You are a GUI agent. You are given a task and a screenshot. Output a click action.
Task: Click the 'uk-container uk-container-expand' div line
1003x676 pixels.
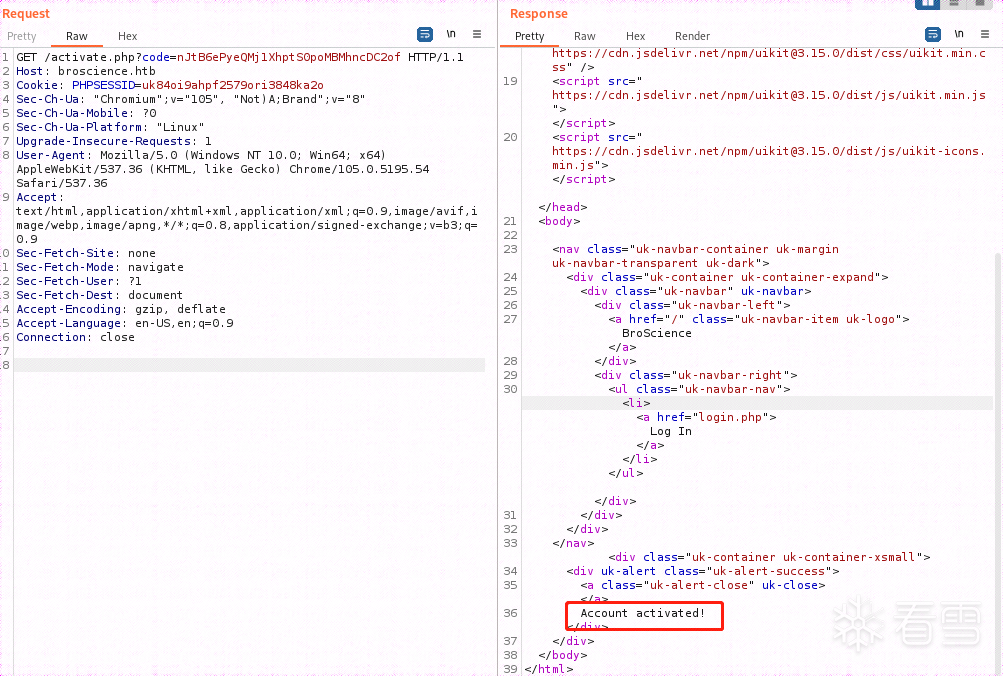pyautogui.click(x=727, y=278)
